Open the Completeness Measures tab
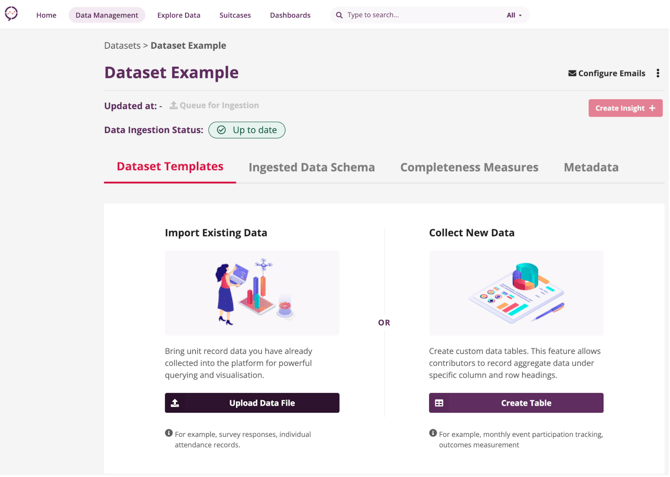Viewport: 670px width, 477px height. pos(469,167)
